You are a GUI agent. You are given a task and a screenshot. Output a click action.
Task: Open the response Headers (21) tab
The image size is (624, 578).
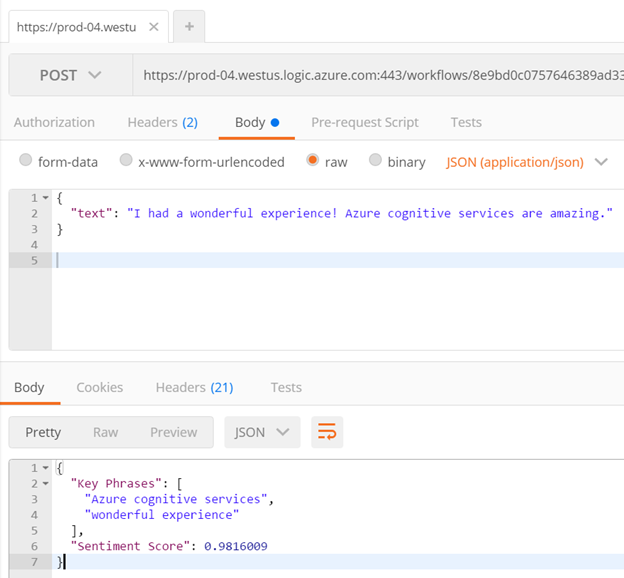tap(194, 387)
